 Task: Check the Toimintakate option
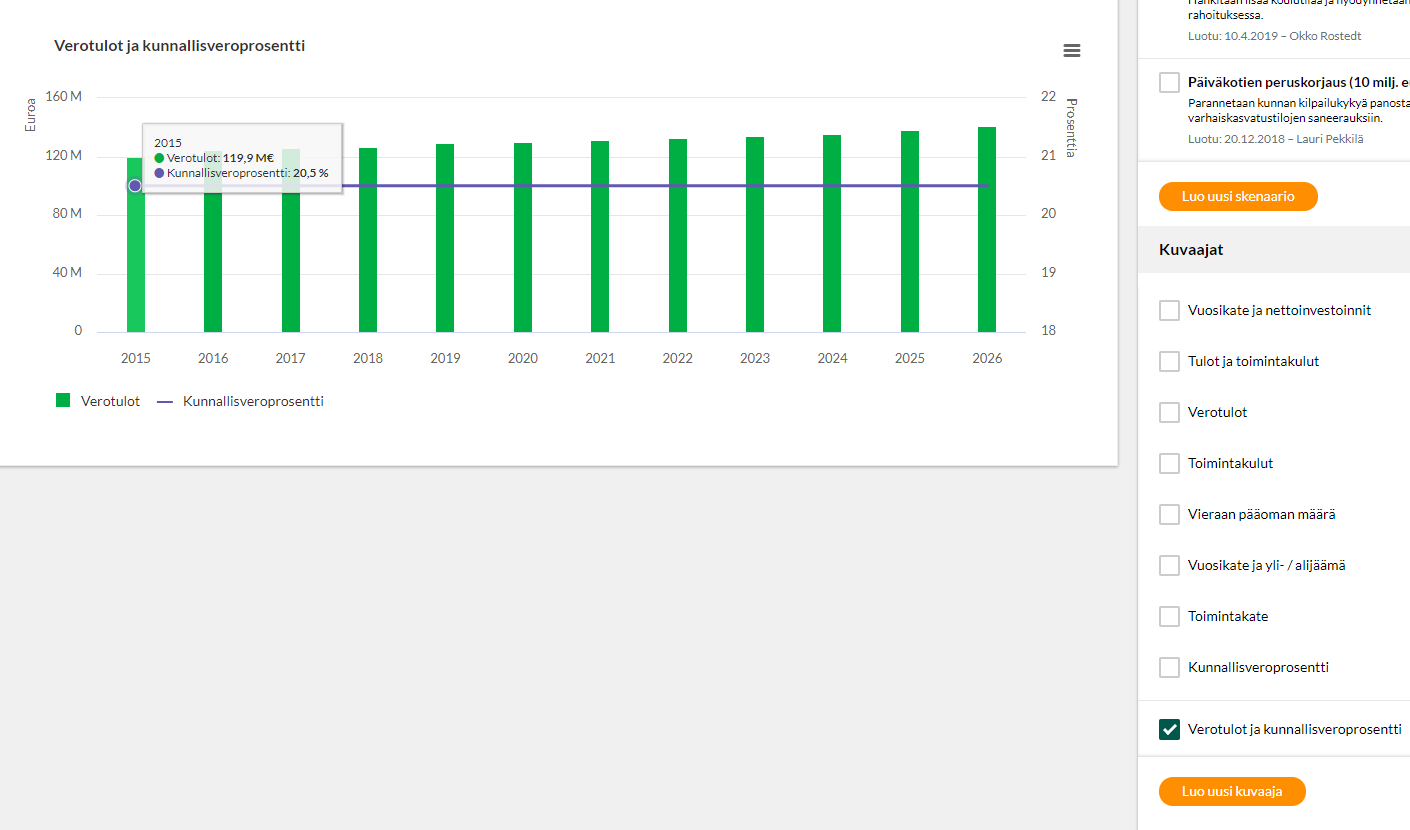tap(1169, 616)
